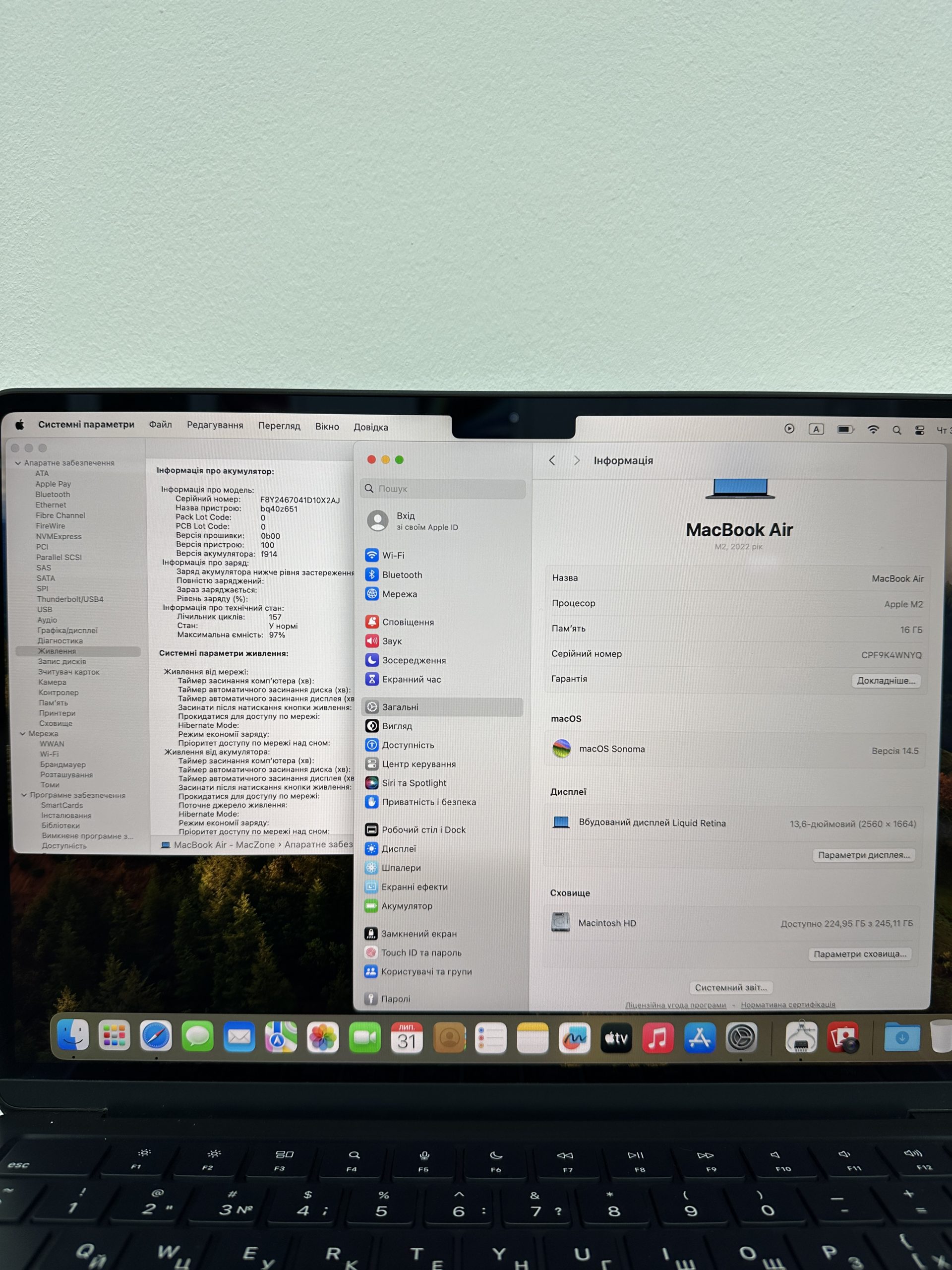Open Вікно menu

[327, 427]
